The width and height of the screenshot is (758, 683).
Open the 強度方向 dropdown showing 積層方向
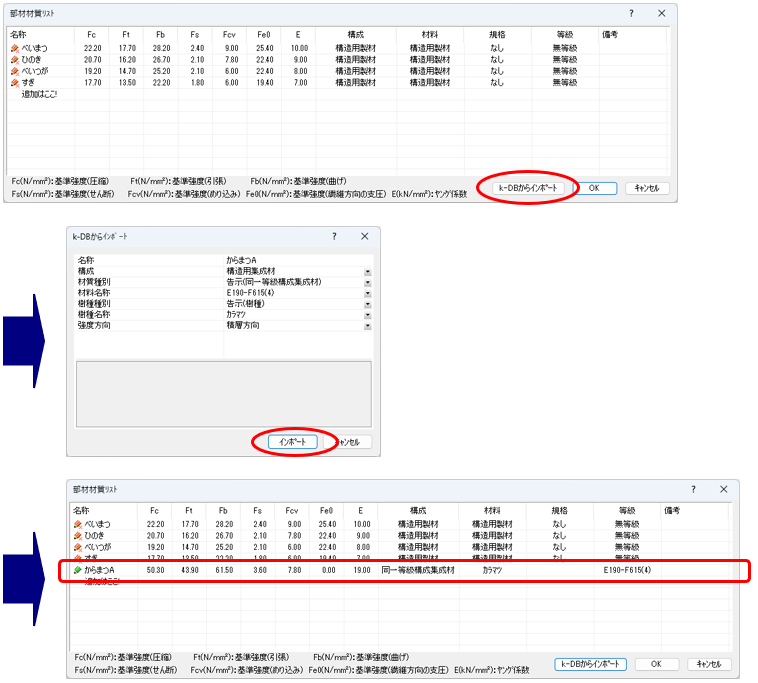[367, 325]
